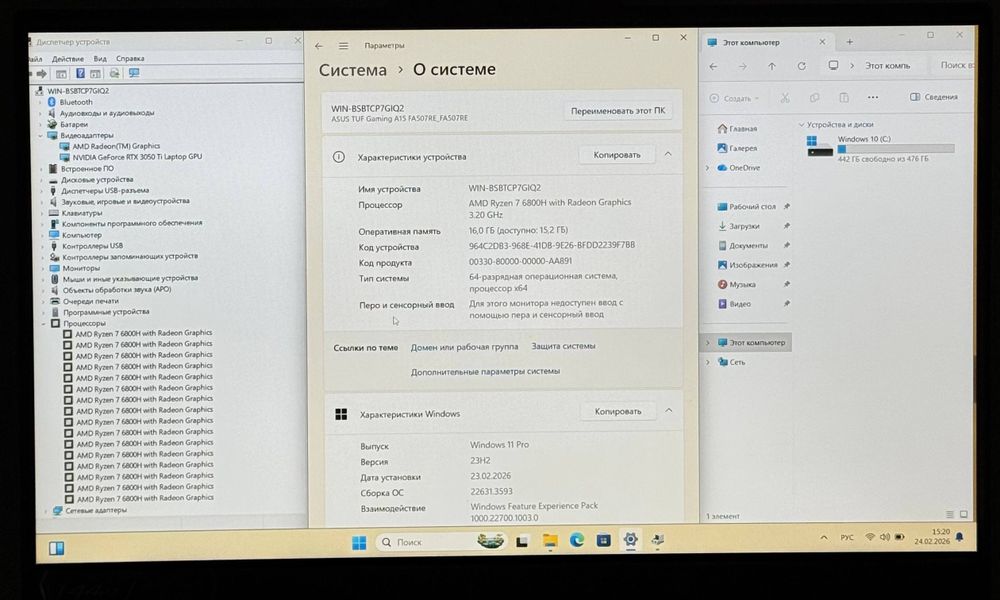Open Галерея in Explorer sidebar
The width and height of the screenshot is (1000, 600).
coord(737,148)
